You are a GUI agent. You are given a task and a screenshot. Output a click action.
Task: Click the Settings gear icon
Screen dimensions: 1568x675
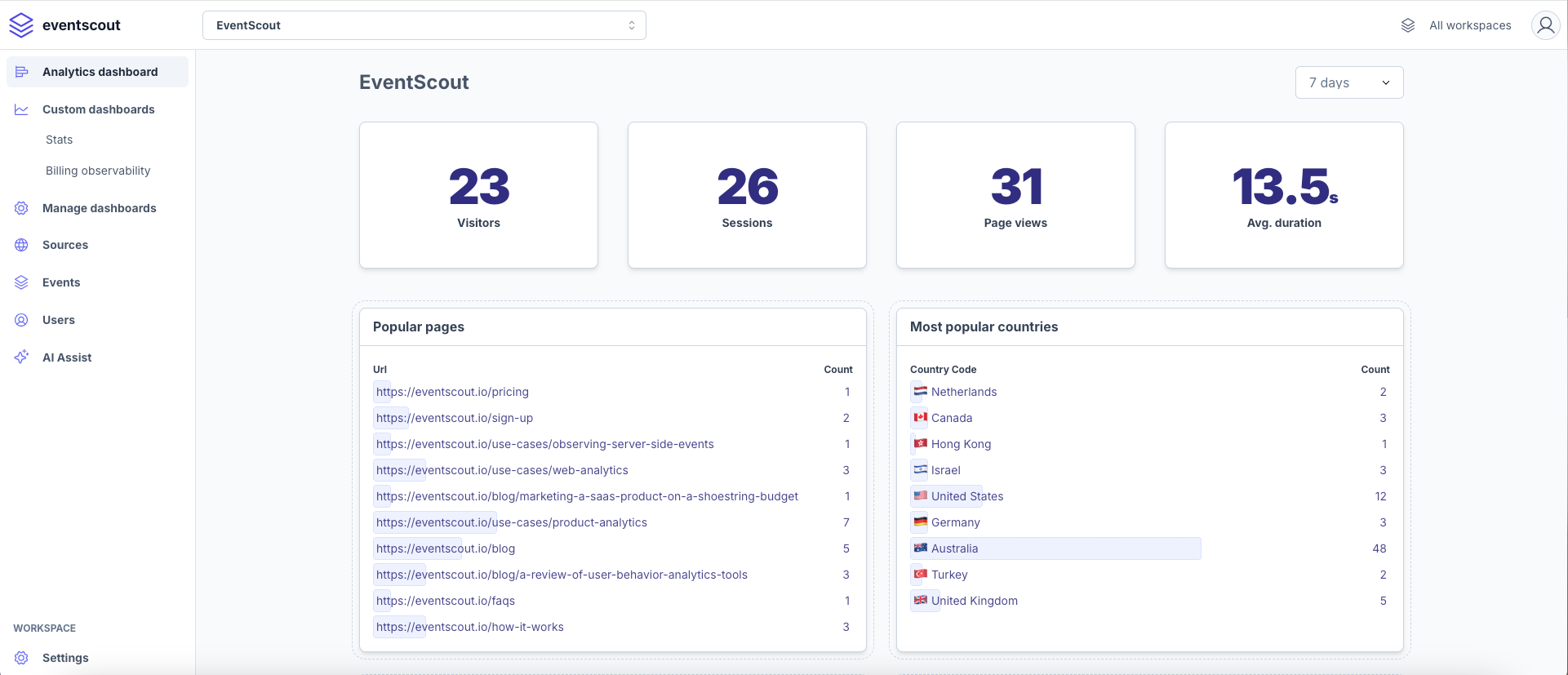pyautogui.click(x=22, y=658)
